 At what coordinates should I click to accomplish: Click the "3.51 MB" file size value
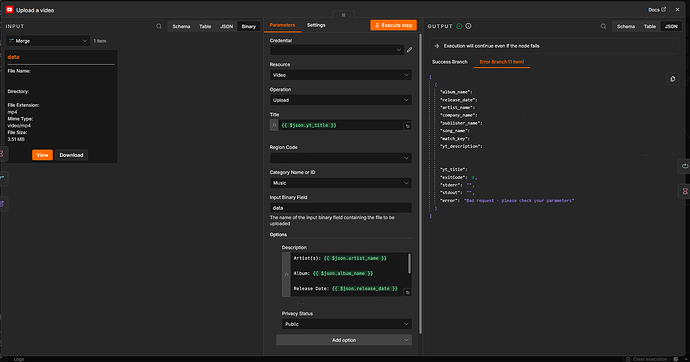(x=16, y=139)
